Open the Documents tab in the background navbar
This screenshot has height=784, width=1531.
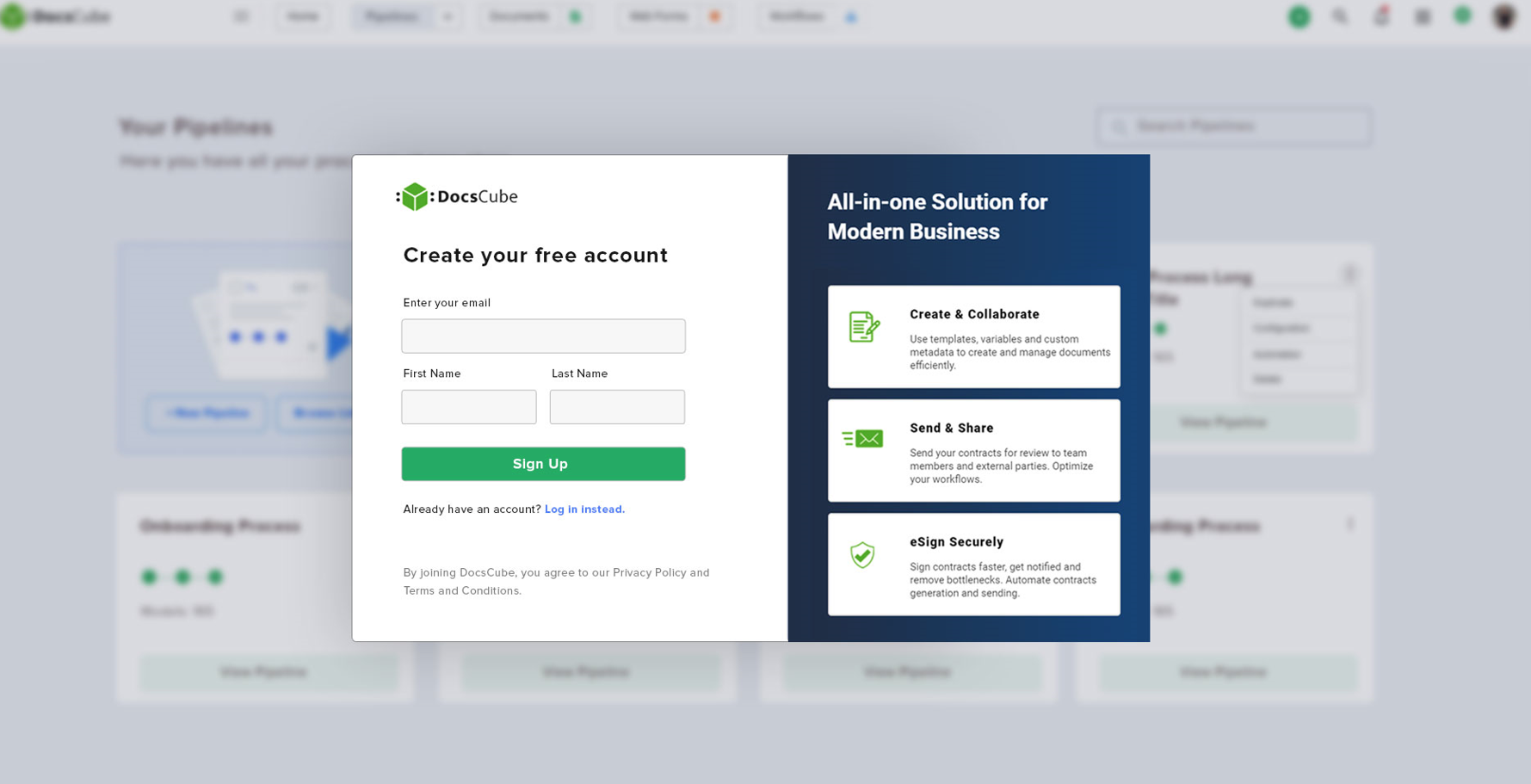(x=519, y=16)
